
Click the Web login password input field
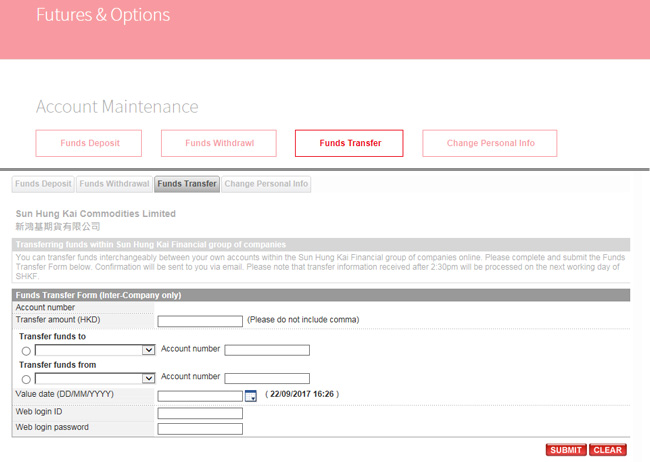tap(200, 429)
